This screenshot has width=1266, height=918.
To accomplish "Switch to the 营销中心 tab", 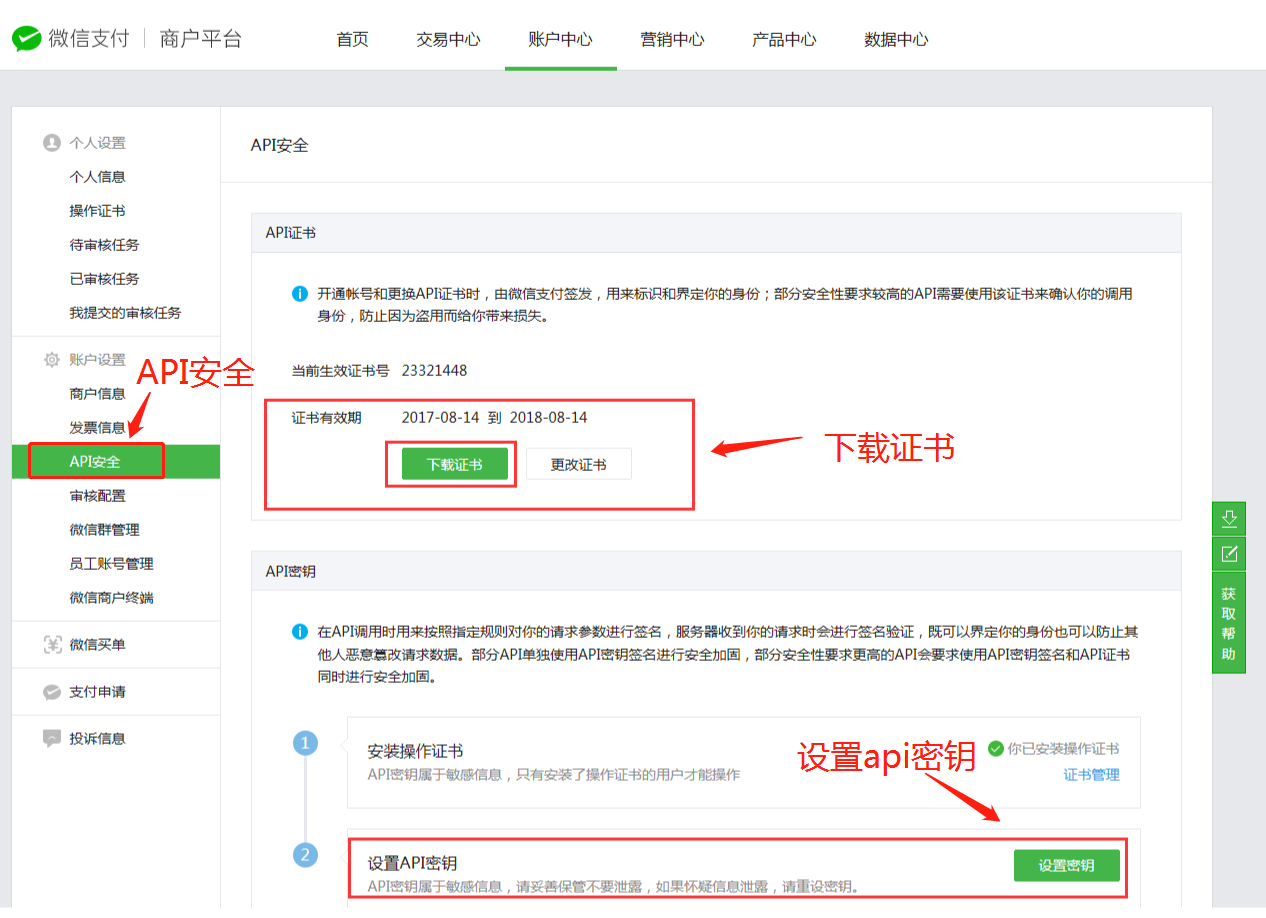I will click(x=672, y=40).
